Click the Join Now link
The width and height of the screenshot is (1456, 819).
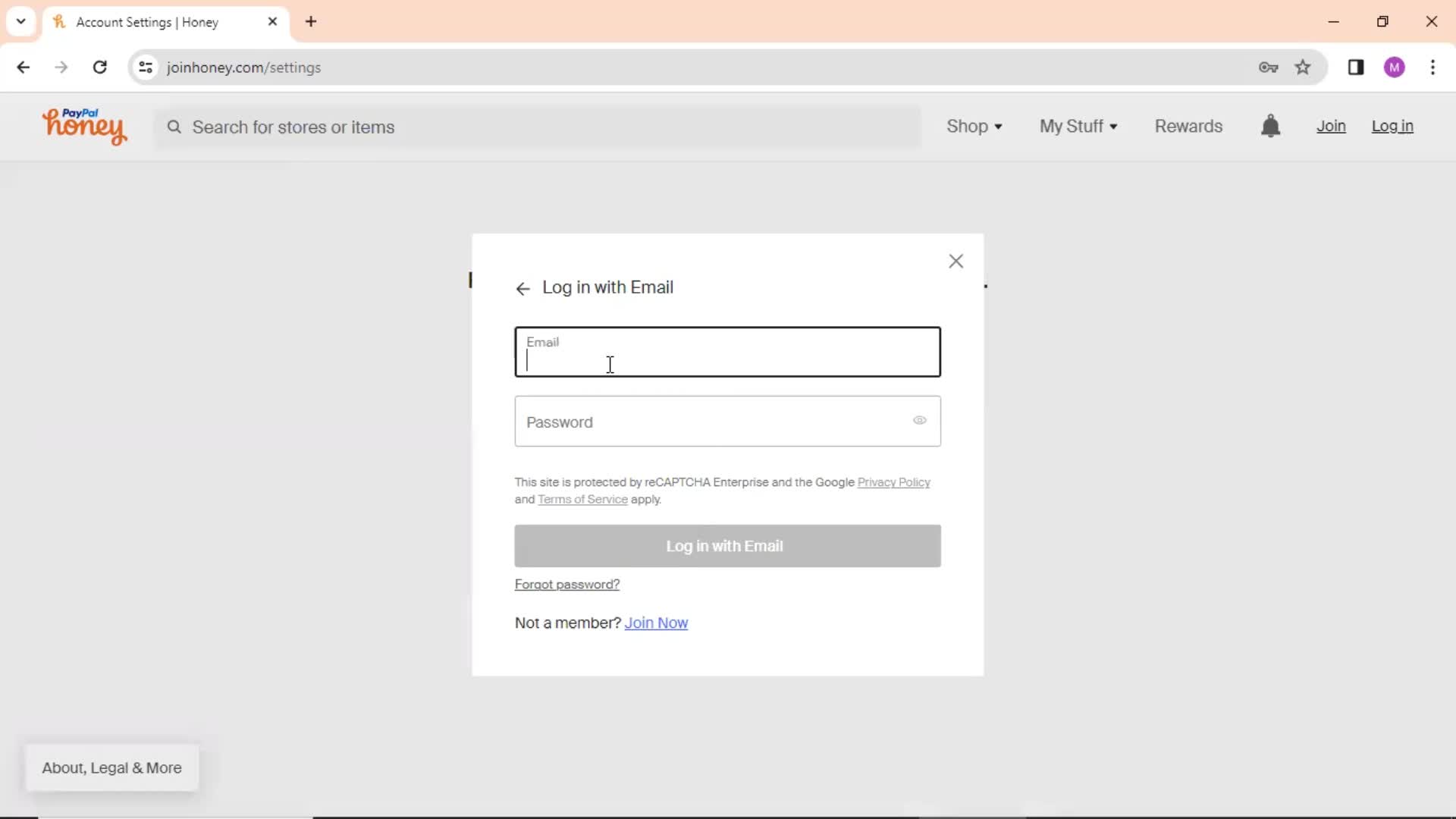(x=656, y=622)
